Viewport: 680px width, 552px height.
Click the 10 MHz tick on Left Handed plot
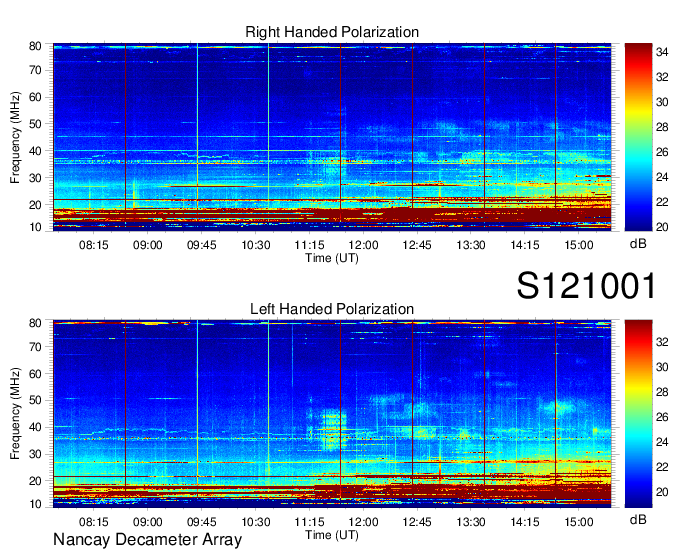tap(35, 504)
